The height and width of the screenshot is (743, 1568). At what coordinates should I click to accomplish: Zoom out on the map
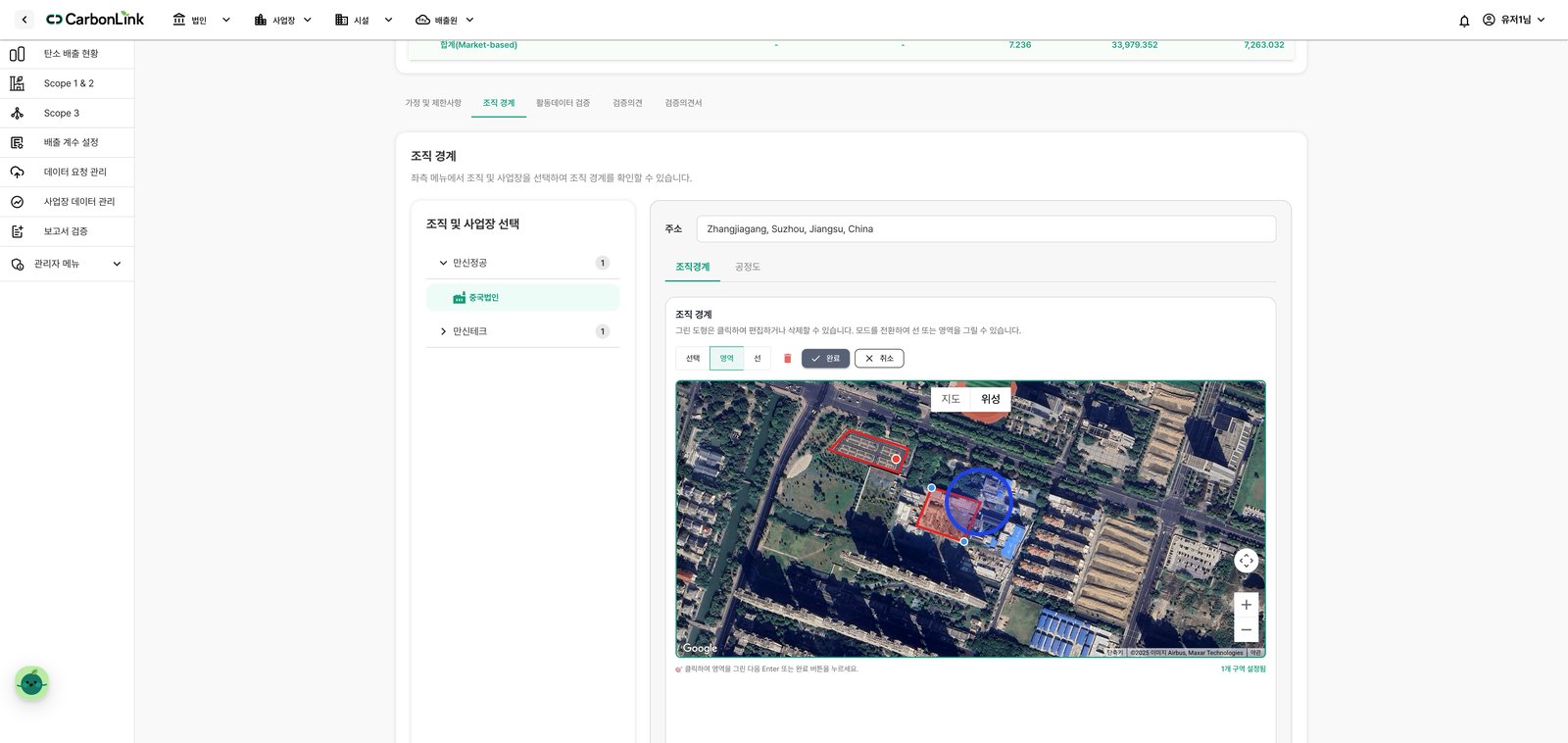pos(1246,630)
